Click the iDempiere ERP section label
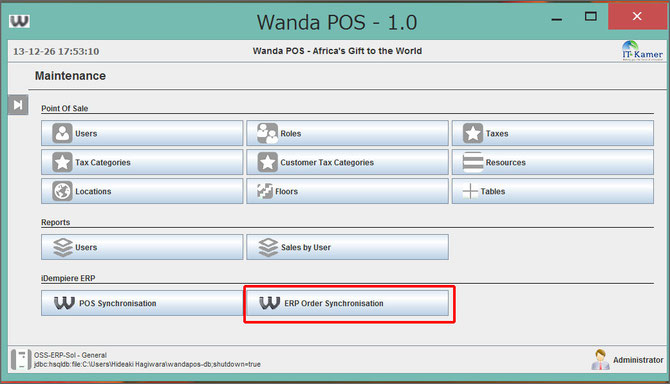The image size is (670, 384). (x=68, y=278)
